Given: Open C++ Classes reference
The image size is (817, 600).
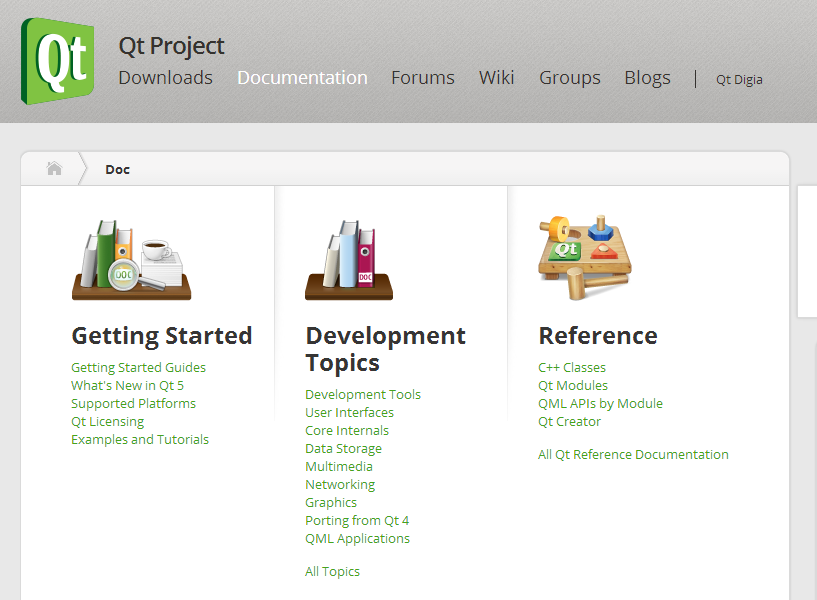Looking at the screenshot, I should pyautogui.click(x=572, y=368).
